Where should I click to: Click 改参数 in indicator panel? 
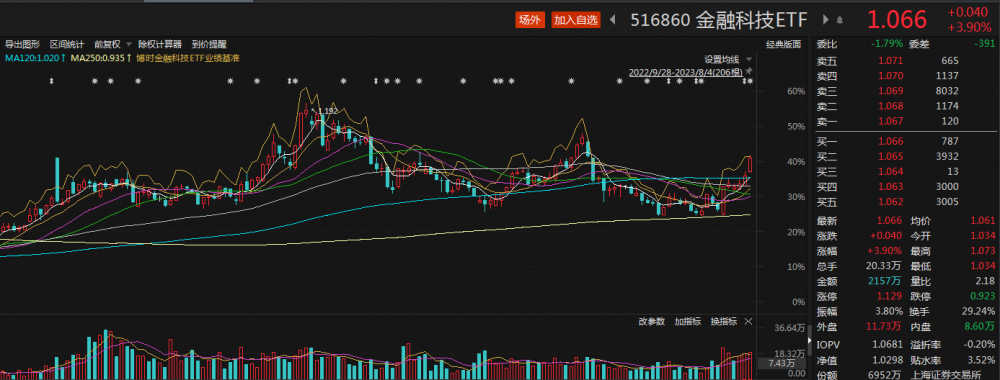652,321
